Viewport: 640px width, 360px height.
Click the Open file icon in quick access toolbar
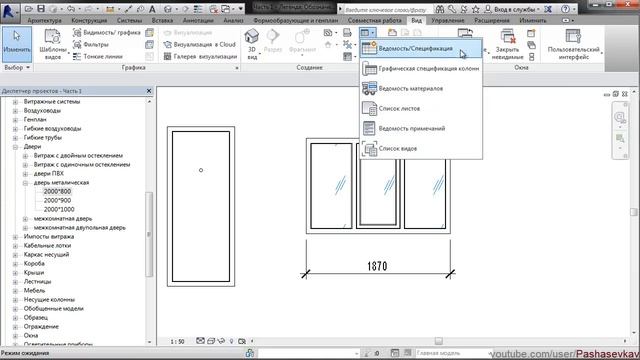point(28,9)
